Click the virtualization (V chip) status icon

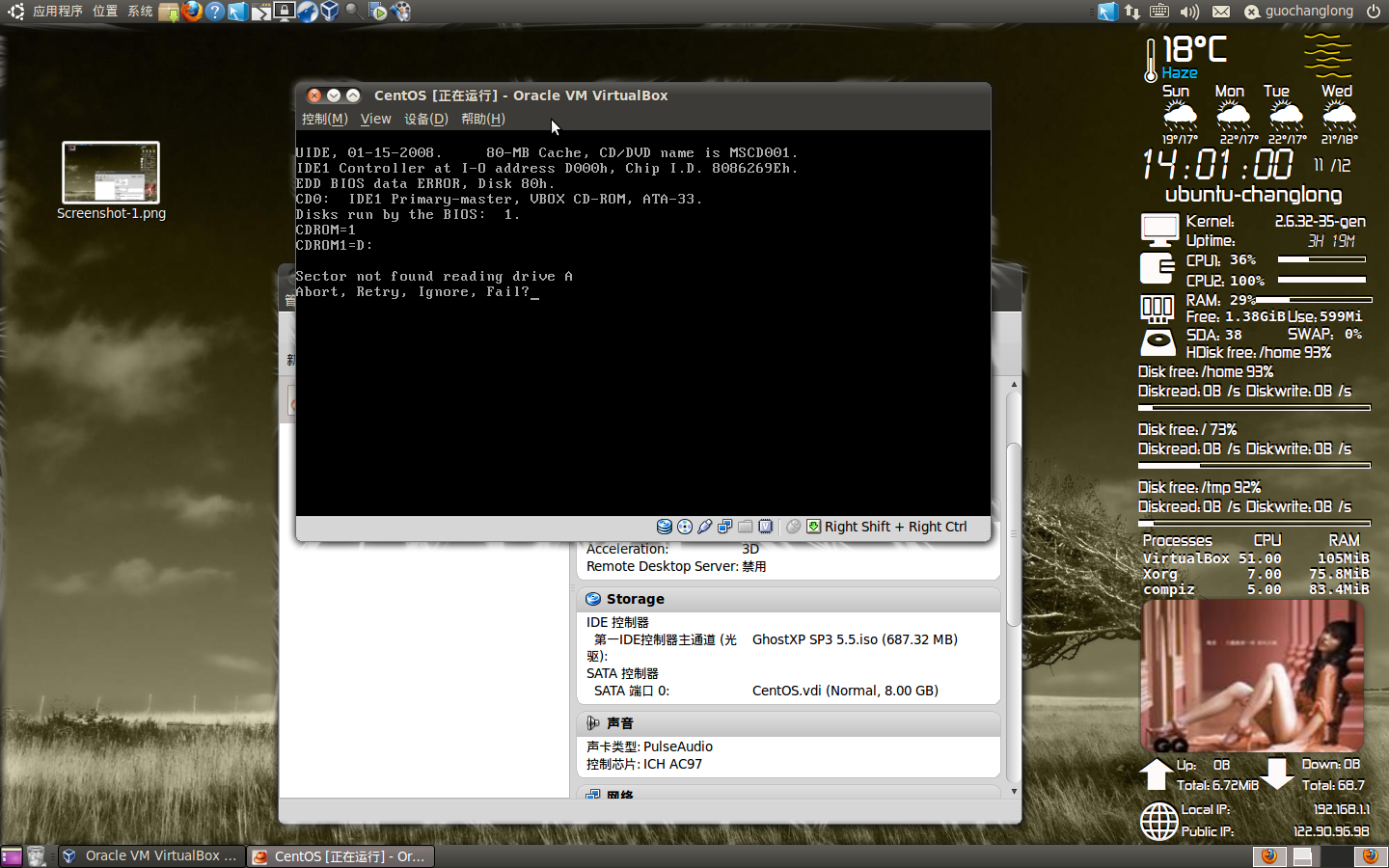click(x=766, y=527)
